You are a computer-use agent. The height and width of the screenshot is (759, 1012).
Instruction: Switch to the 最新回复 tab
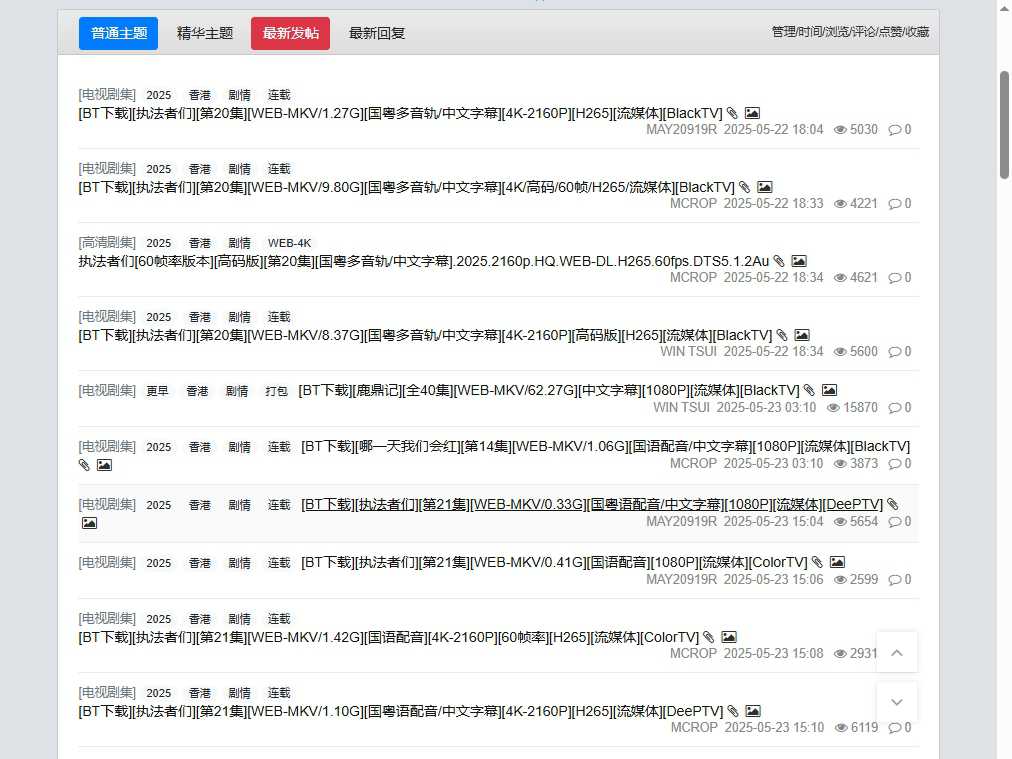pyautogui.click(x=376, y=32)
